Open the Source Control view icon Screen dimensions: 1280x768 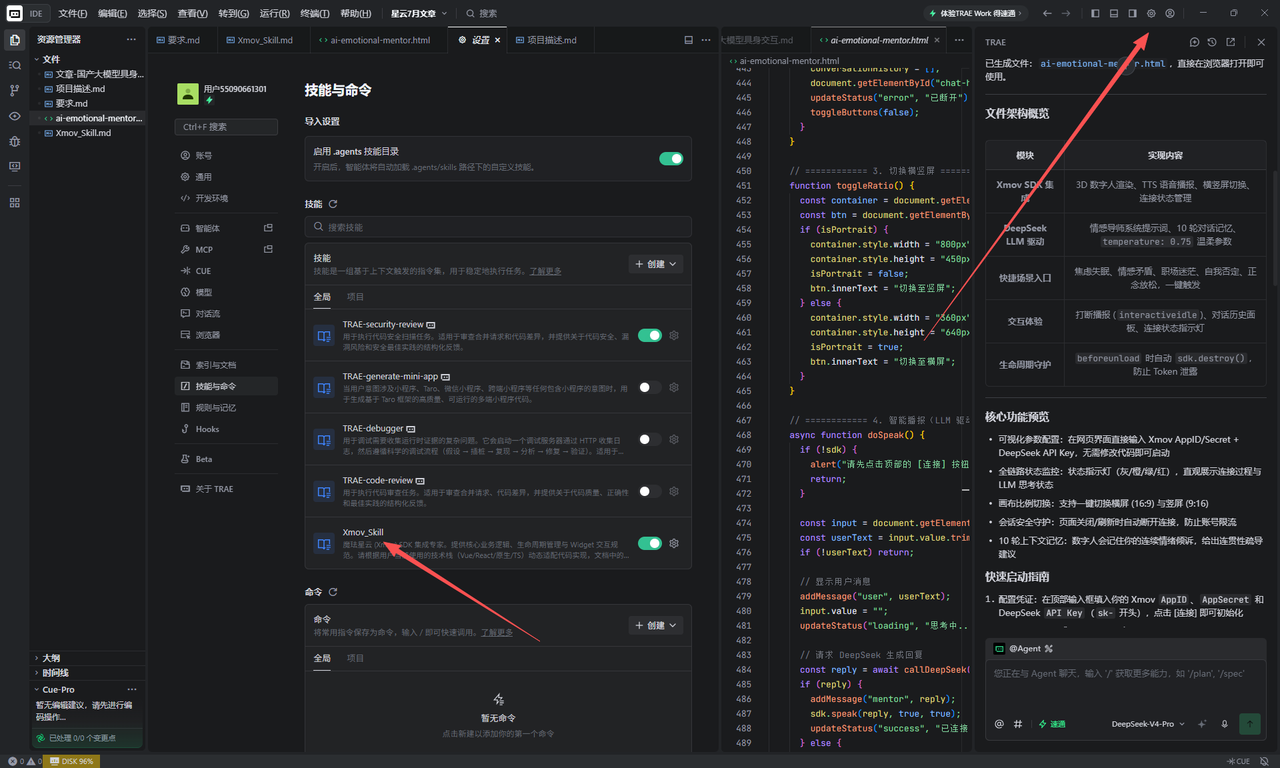pyautogui.click(x=14, y=90)
